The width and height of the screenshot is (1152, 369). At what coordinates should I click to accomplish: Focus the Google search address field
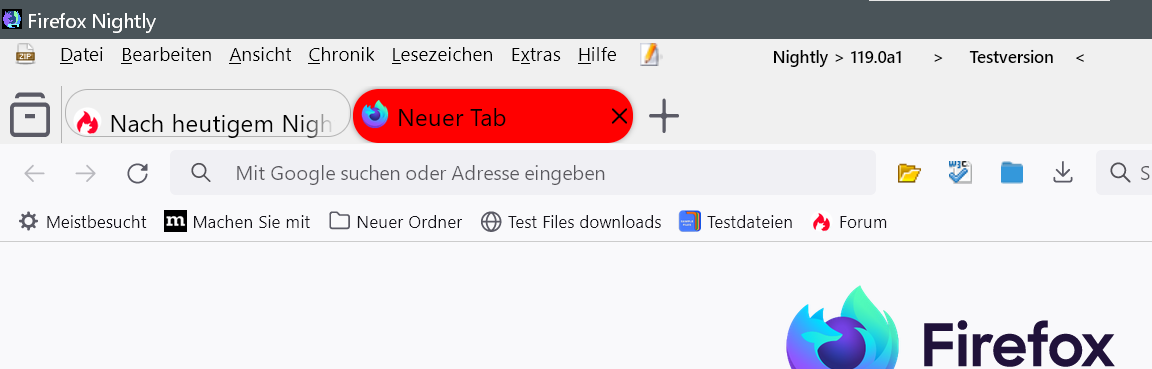pos(522,173)
